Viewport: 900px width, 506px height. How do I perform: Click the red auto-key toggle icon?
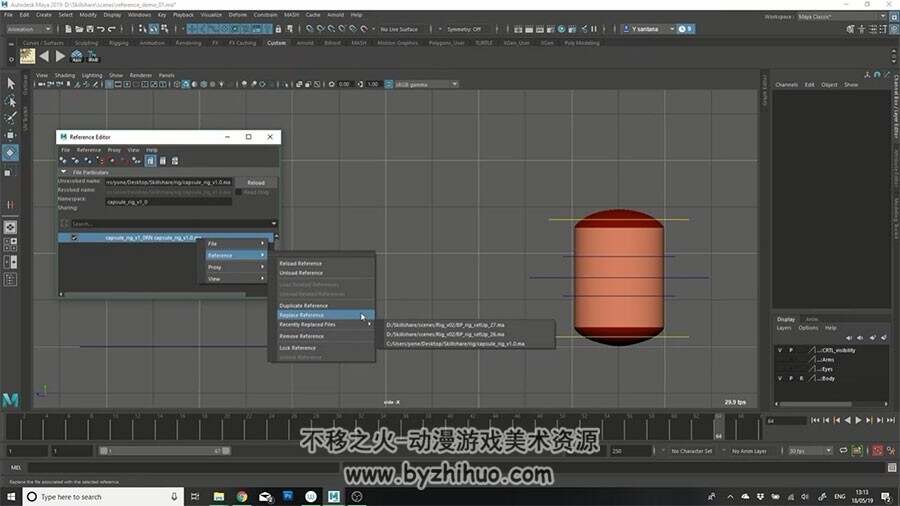(878, 451)
